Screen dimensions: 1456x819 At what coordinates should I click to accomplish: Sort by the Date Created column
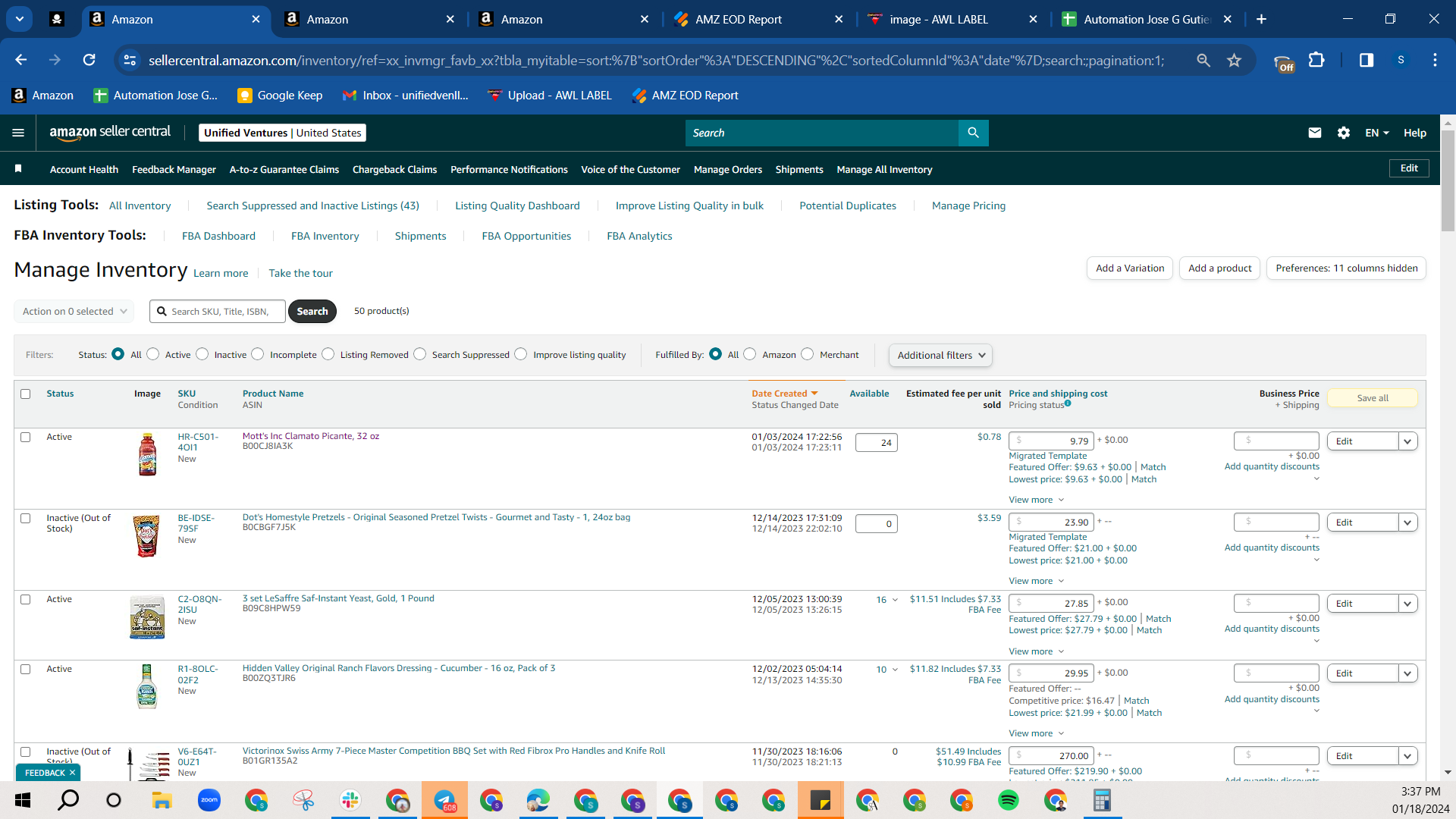click(784, 393)
